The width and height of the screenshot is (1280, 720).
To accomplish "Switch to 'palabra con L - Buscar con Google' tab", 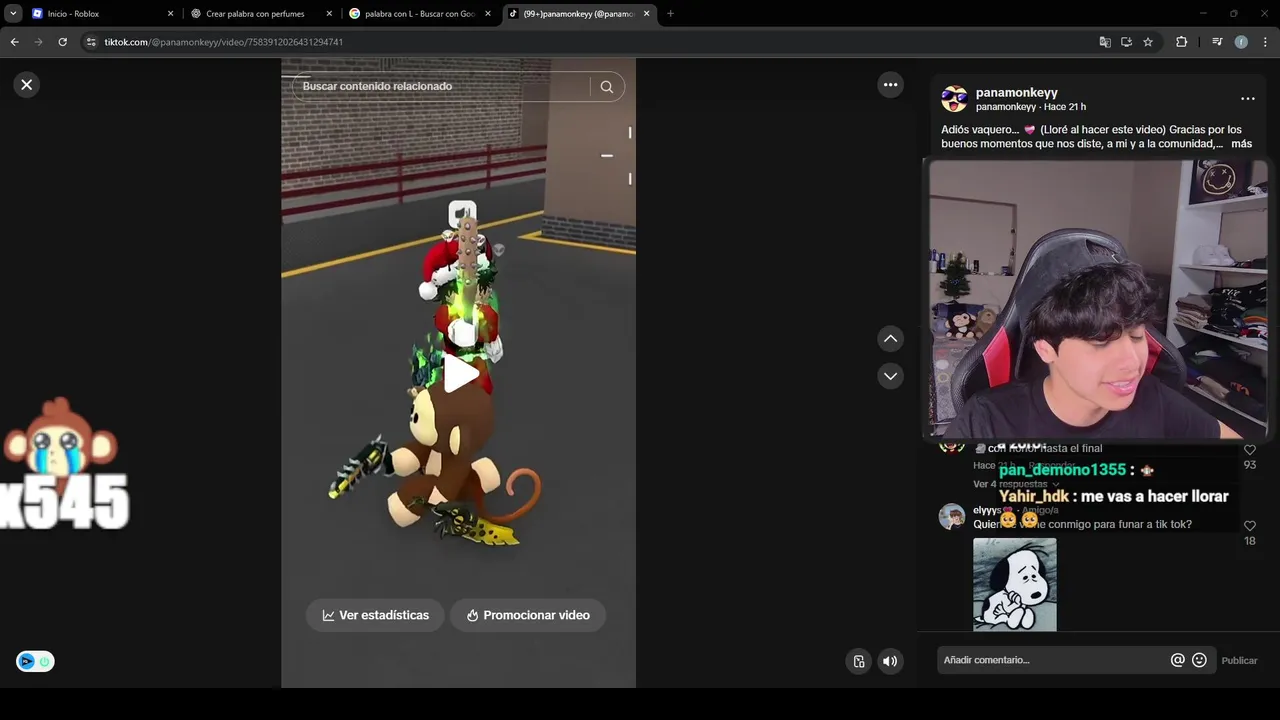I will pos(420,14).
